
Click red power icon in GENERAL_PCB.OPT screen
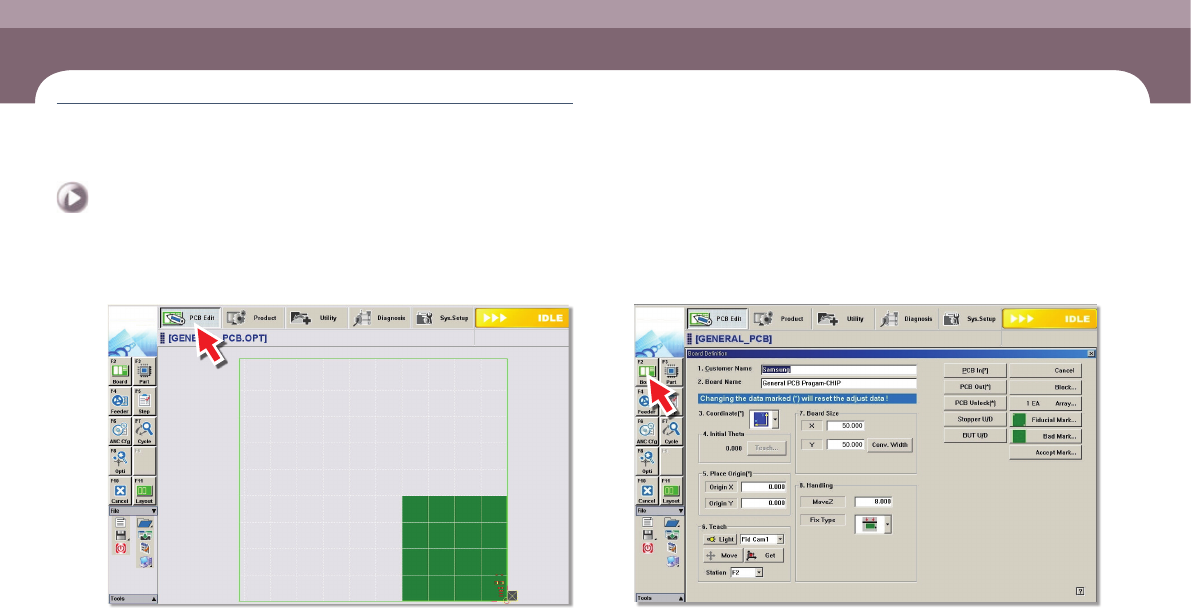coord(120,548)
